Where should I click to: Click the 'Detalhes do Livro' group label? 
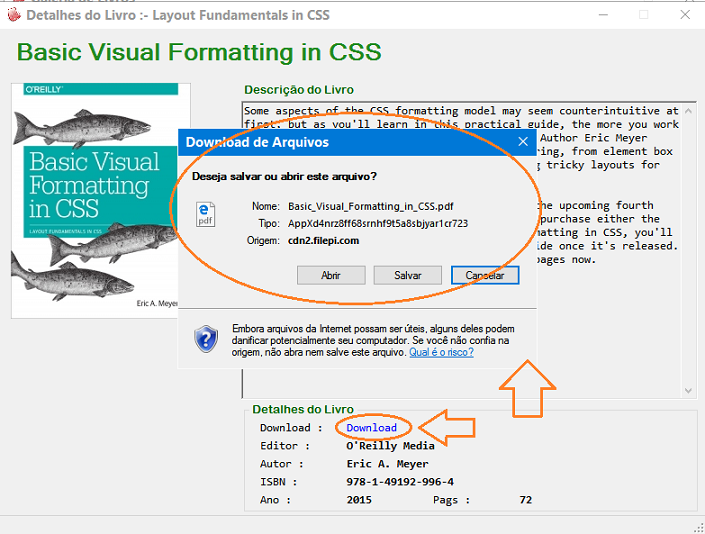(x=303, y=409)
